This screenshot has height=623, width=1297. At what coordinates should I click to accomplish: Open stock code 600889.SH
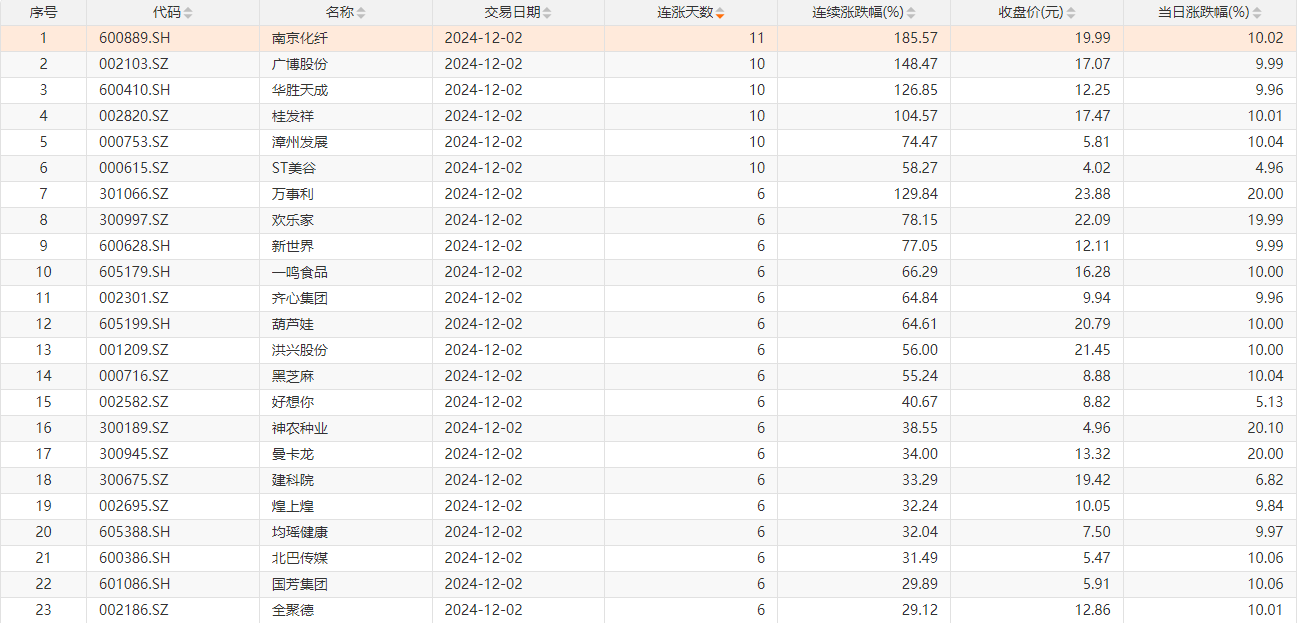(135, 38)
